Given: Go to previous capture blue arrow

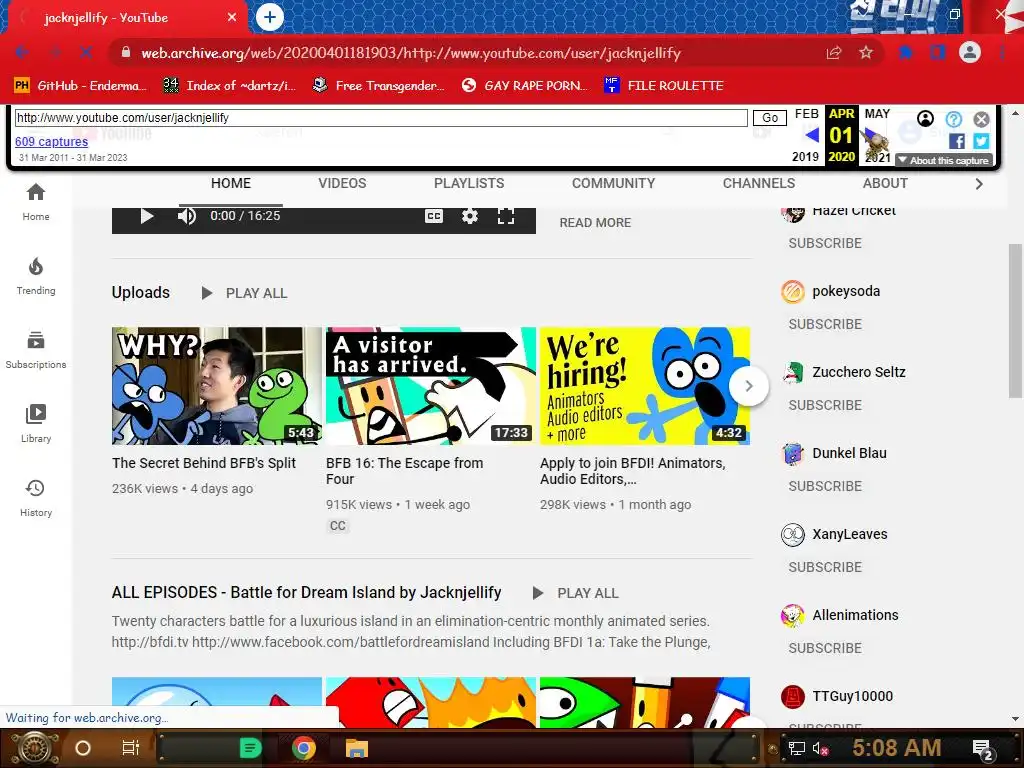Looking at the screenshot, I should point(812,135).
